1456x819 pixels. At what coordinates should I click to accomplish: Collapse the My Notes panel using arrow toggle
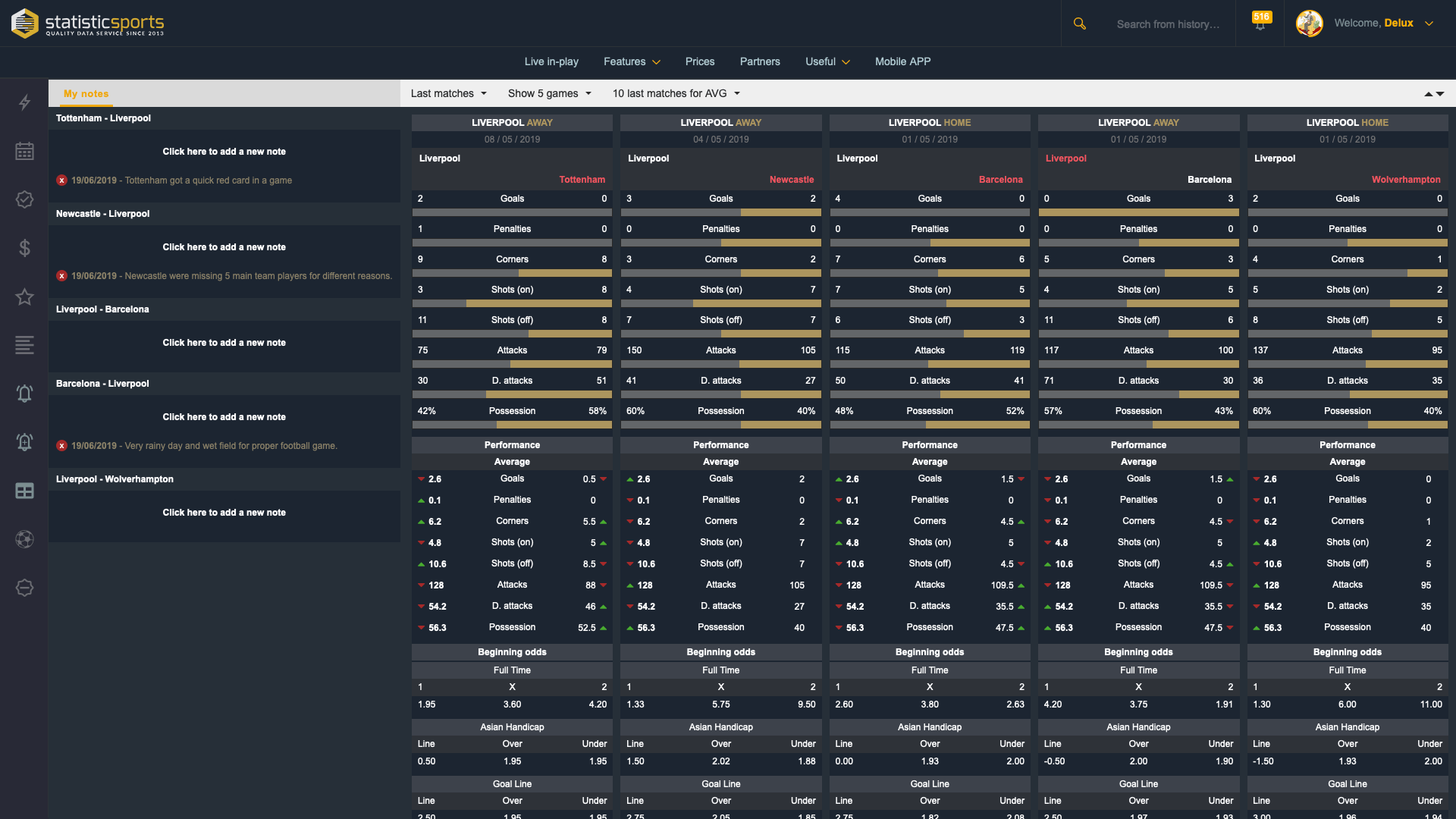1429,94
